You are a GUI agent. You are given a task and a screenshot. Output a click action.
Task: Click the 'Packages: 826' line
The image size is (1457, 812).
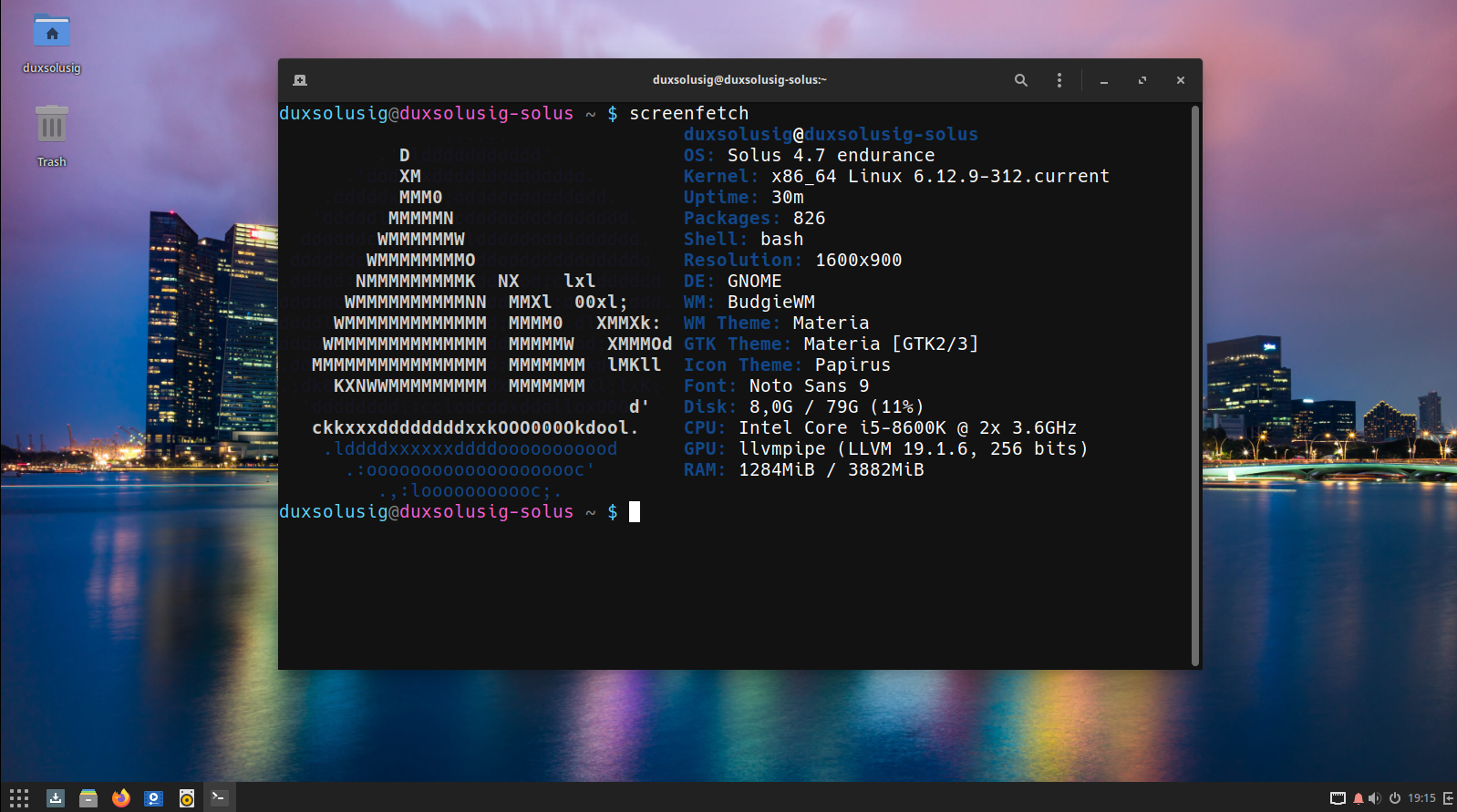pyautogui.click(x=755, y=218)
